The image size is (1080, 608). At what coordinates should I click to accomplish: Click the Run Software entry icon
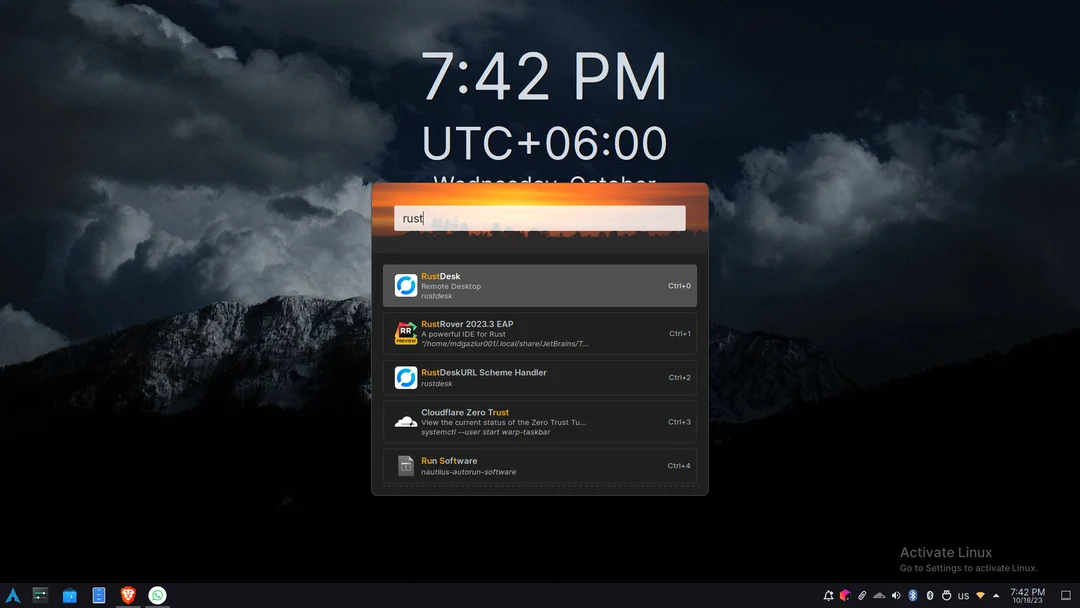coord(405,465)
